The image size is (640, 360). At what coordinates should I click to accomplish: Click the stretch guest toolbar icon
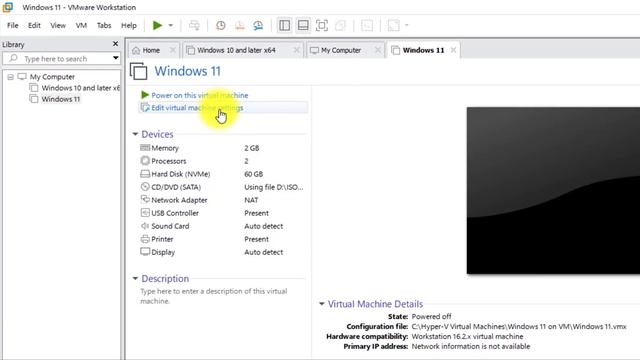(393, 25)
